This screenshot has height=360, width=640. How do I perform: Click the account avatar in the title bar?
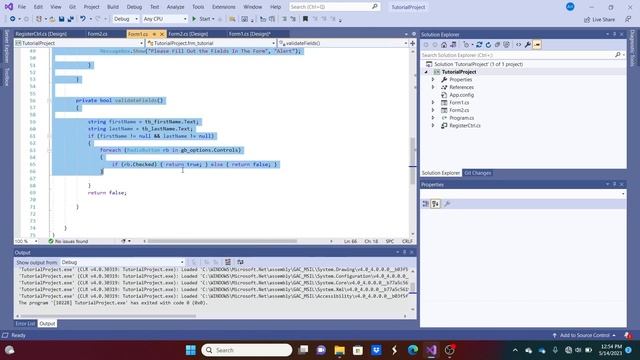point(570,7)
